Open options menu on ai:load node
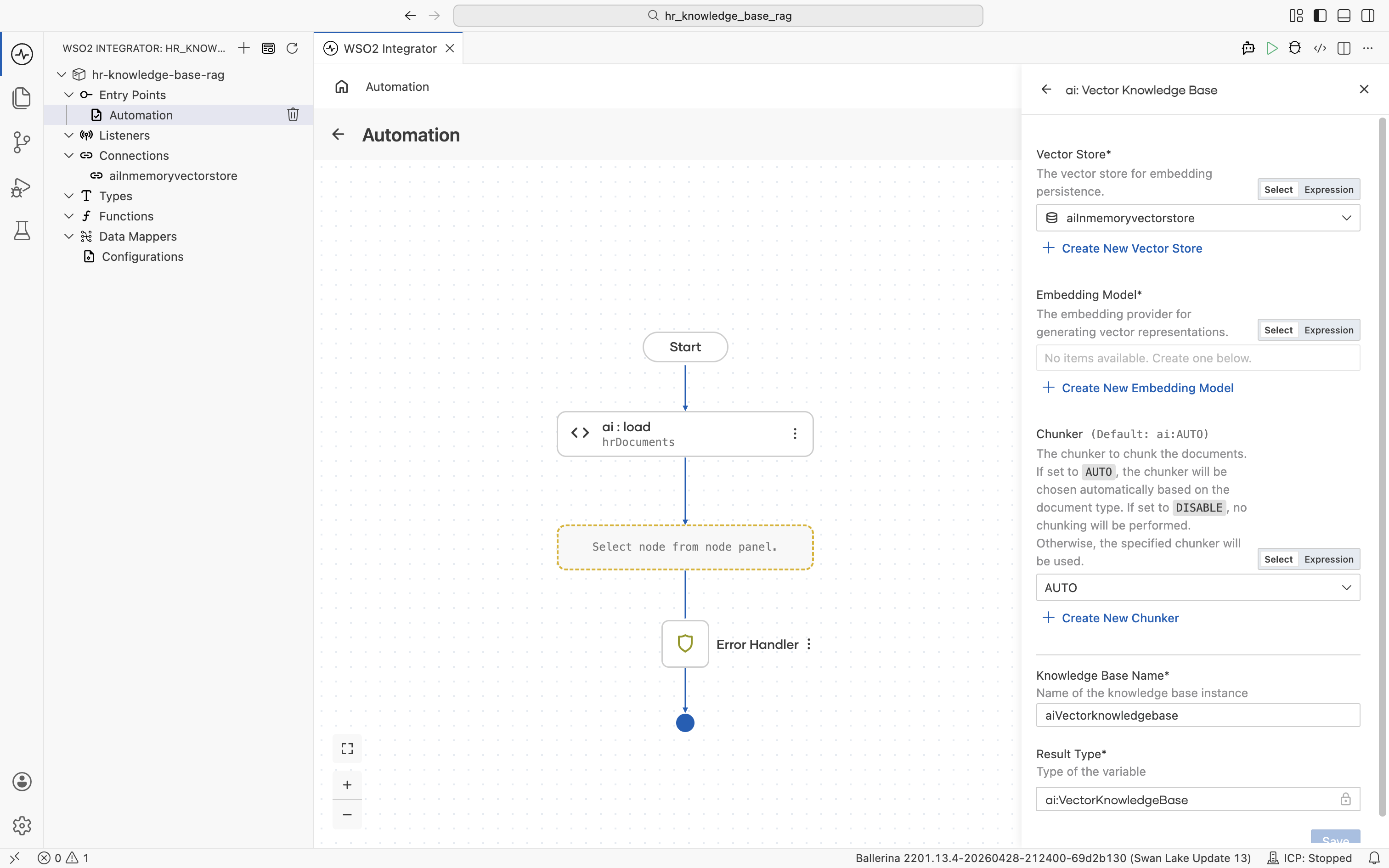Image resolution: width=1389 pixels, height=868 pixels. pos(795,434)
